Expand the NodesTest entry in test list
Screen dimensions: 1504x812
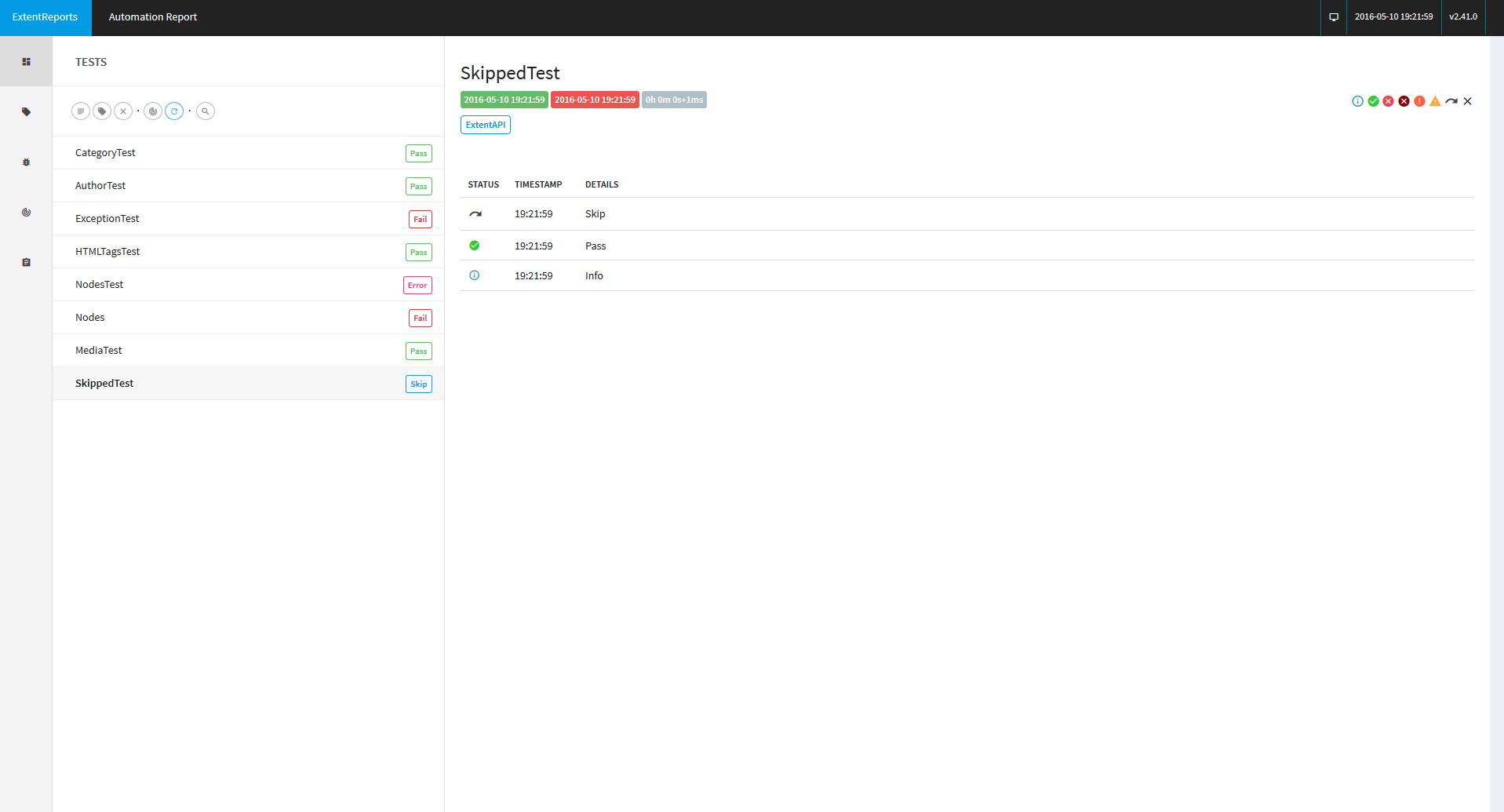[x=100, y=285]
